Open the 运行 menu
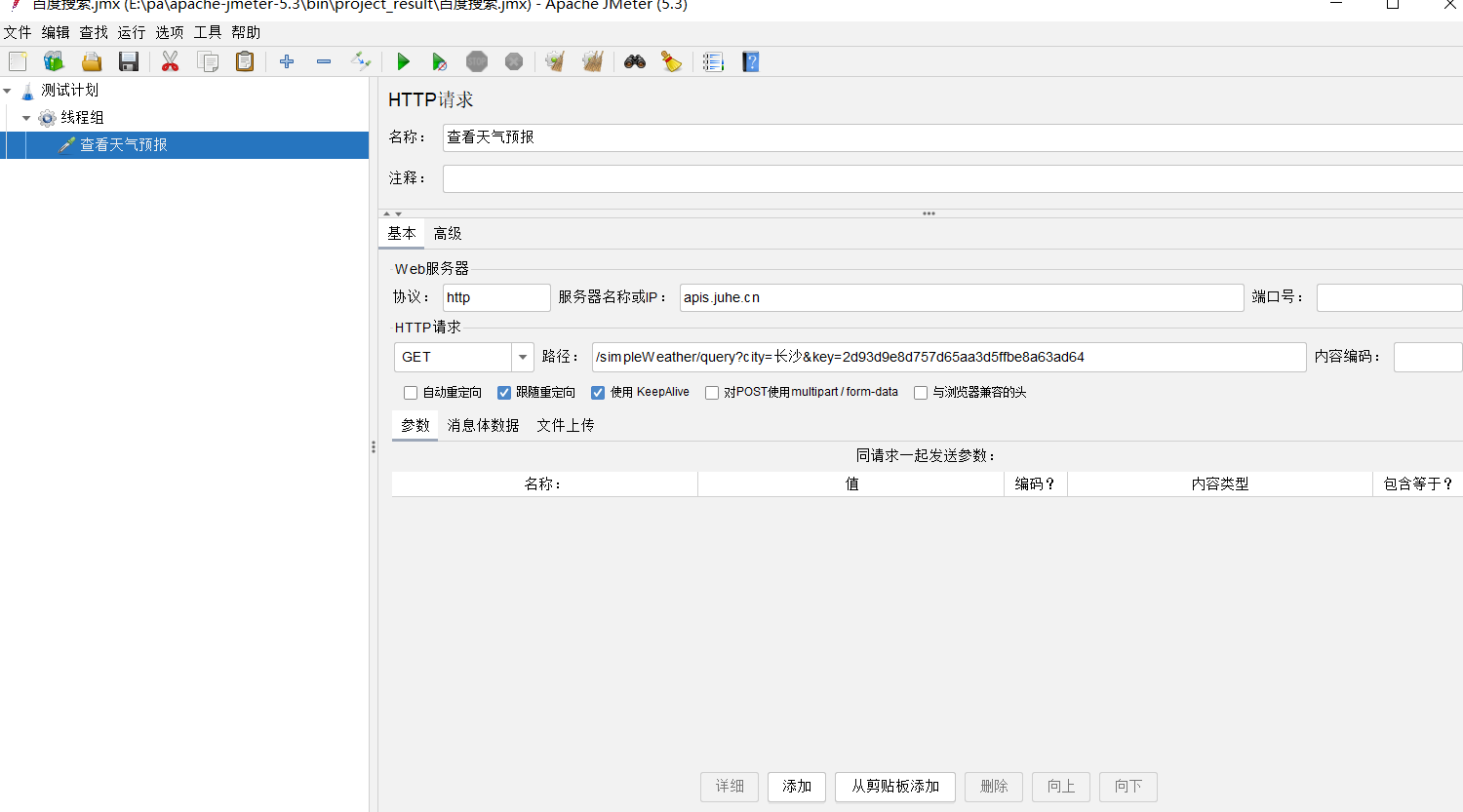Screen dimensions: 1463x812 click(x=132, y=33)
